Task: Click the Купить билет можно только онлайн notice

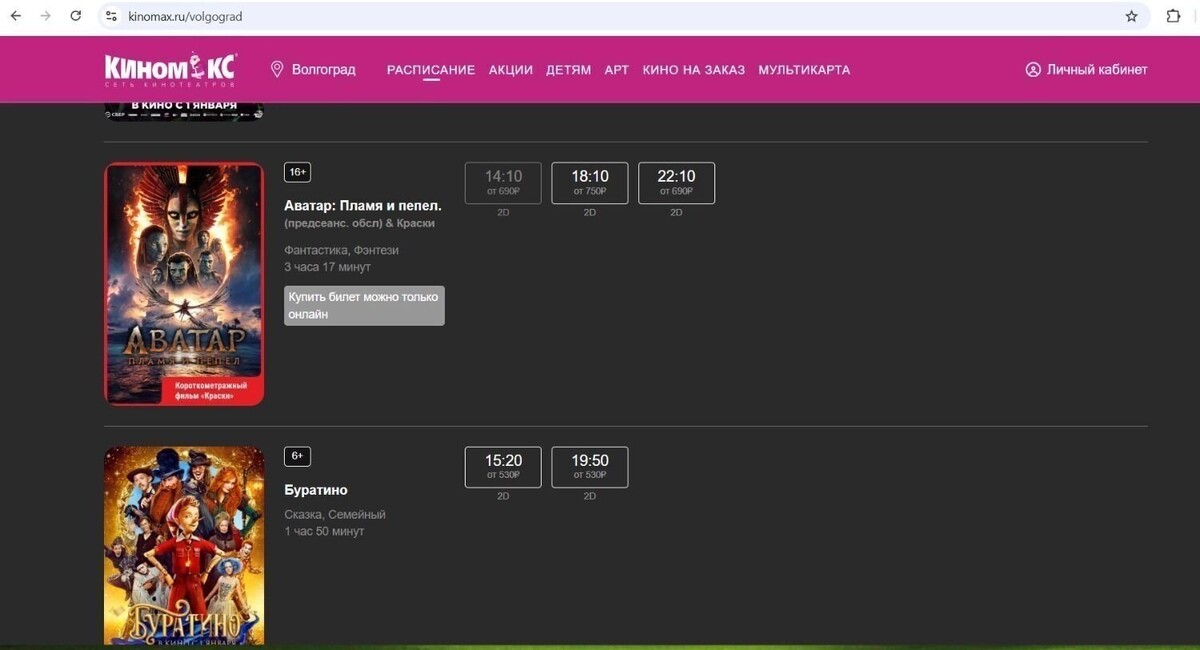Action: [x=364, y=305]
